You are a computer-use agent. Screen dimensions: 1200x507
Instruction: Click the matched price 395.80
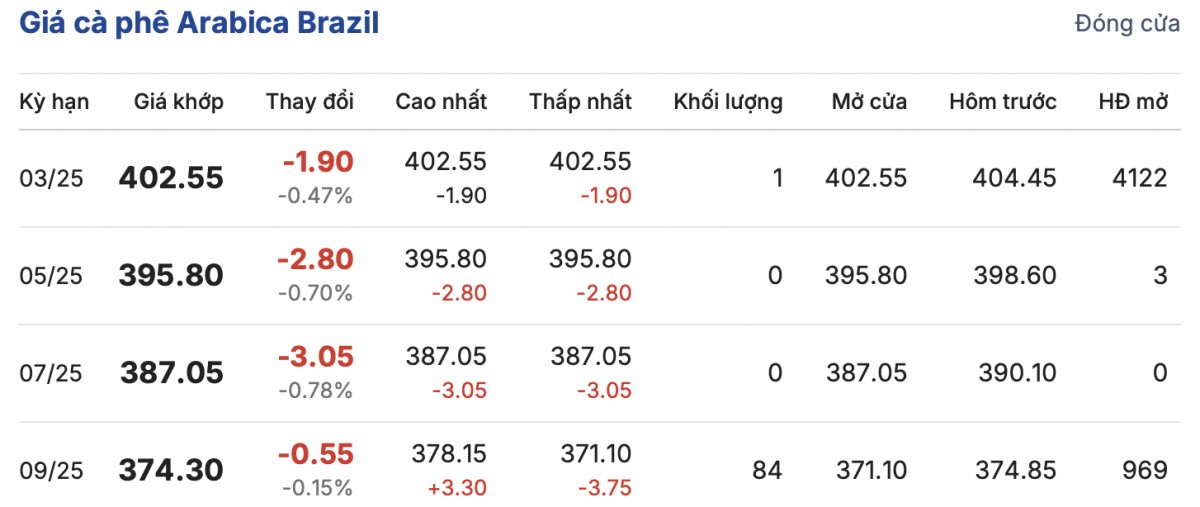point(171,275)
